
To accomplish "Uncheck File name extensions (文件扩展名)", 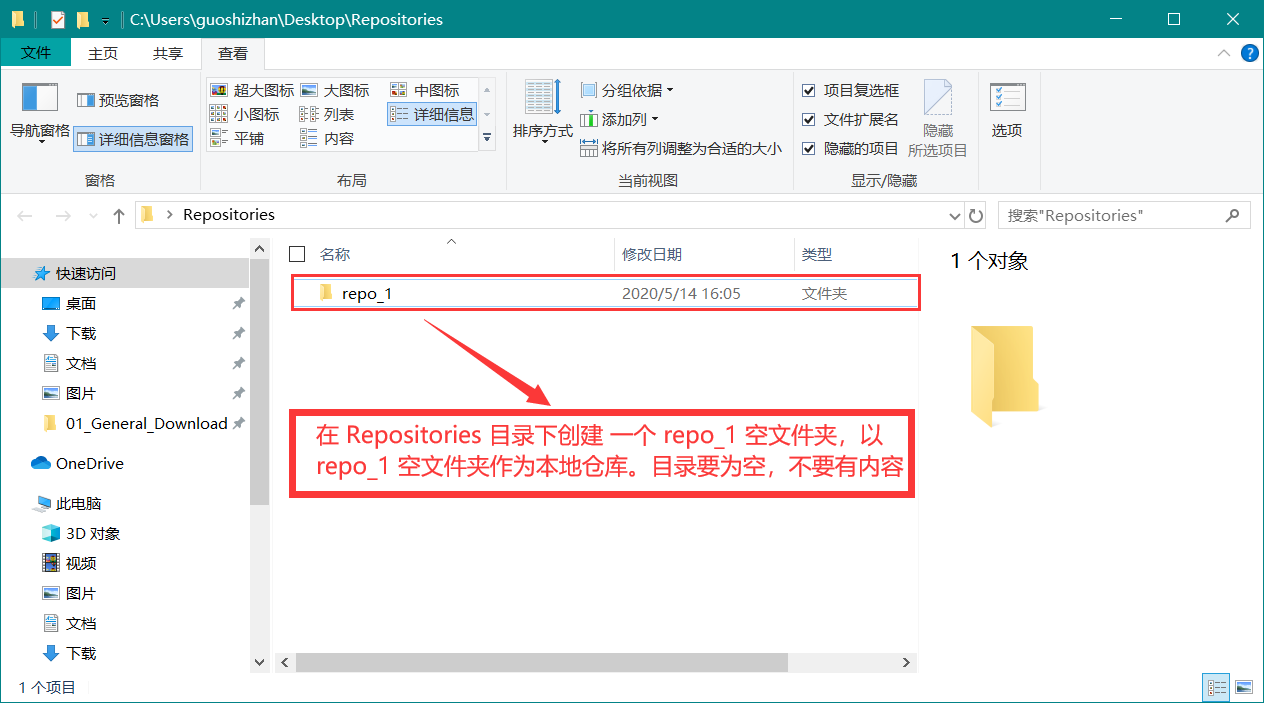I will coord(809,119).
